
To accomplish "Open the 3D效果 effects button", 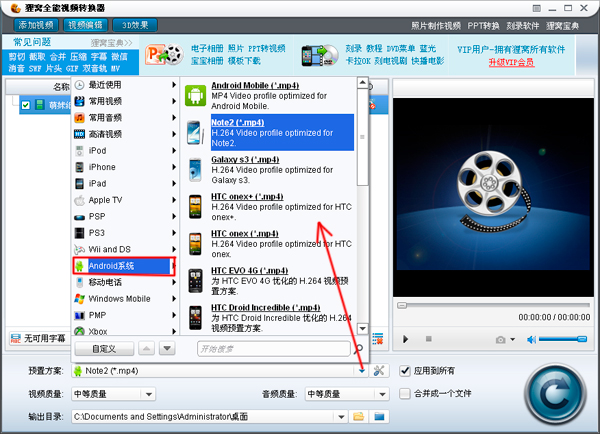I will click(135, 25).
